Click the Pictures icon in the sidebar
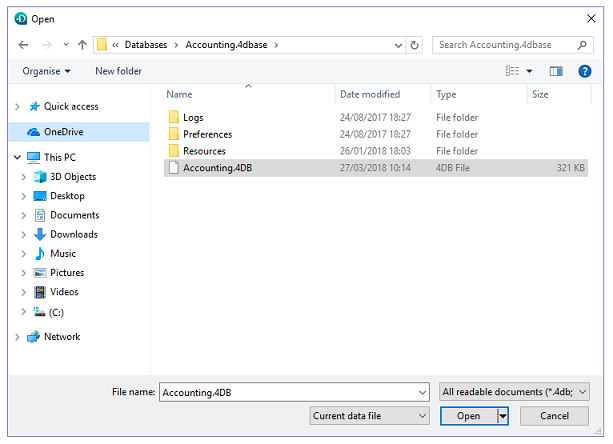Viewport: 613px width, 444px height. point(40,272)
